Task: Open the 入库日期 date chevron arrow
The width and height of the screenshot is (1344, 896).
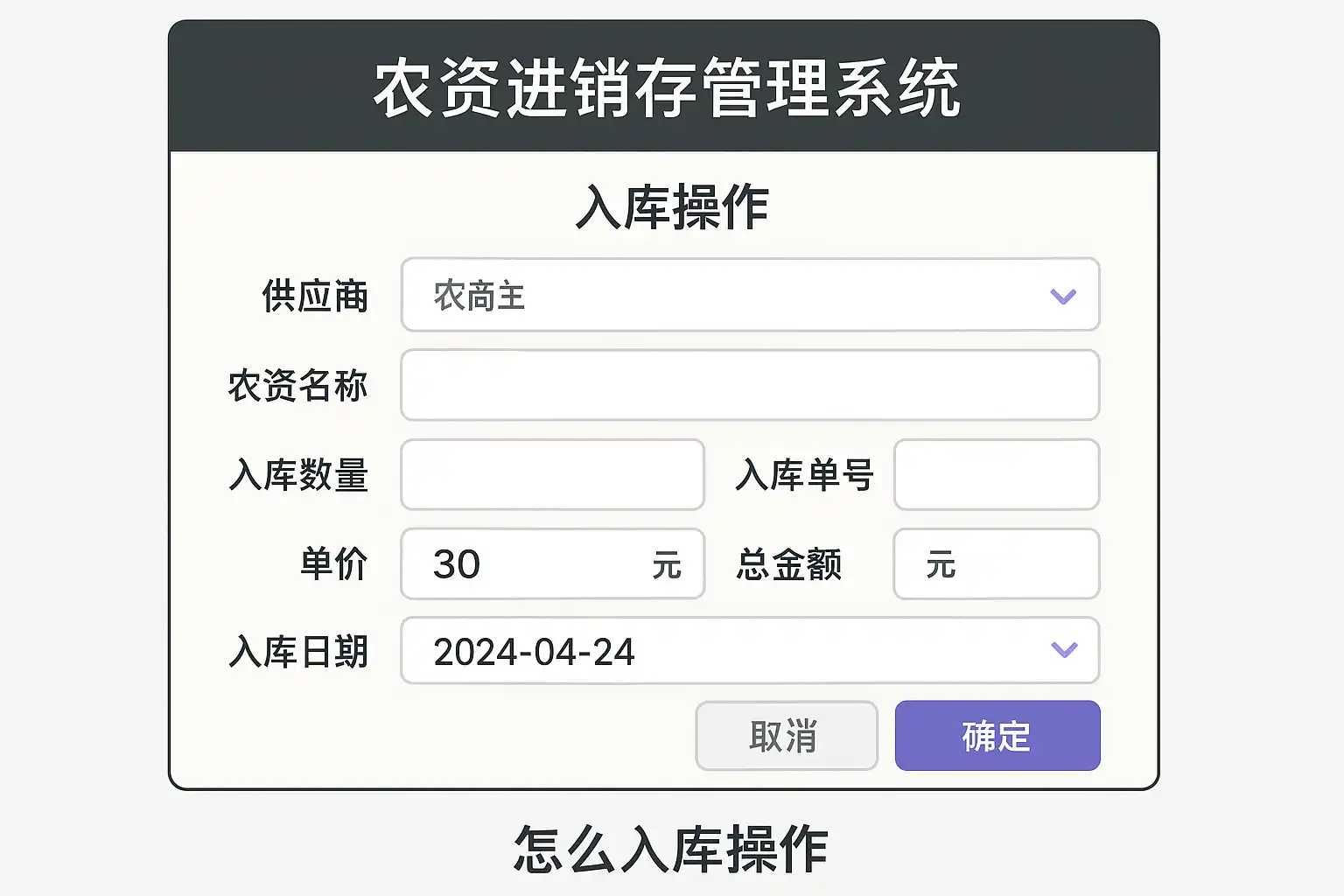Action: 1064,650
